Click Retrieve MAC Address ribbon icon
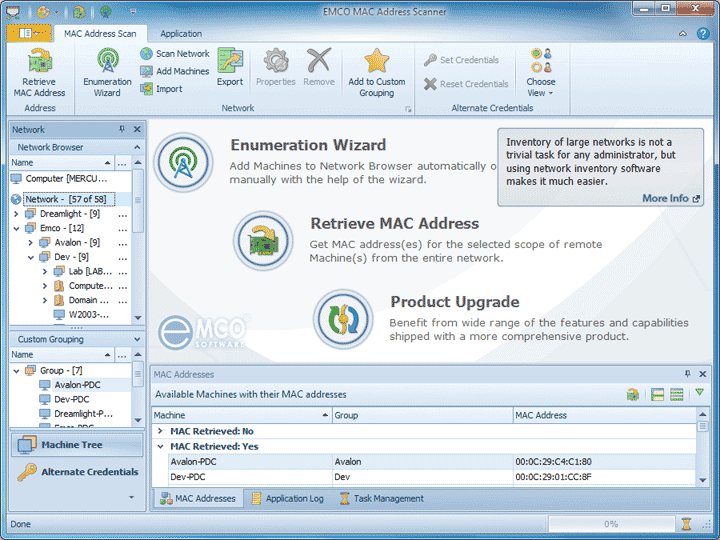The width and height of the screenshot is (720, 540). pyautogui.click(x=40, y=61)
